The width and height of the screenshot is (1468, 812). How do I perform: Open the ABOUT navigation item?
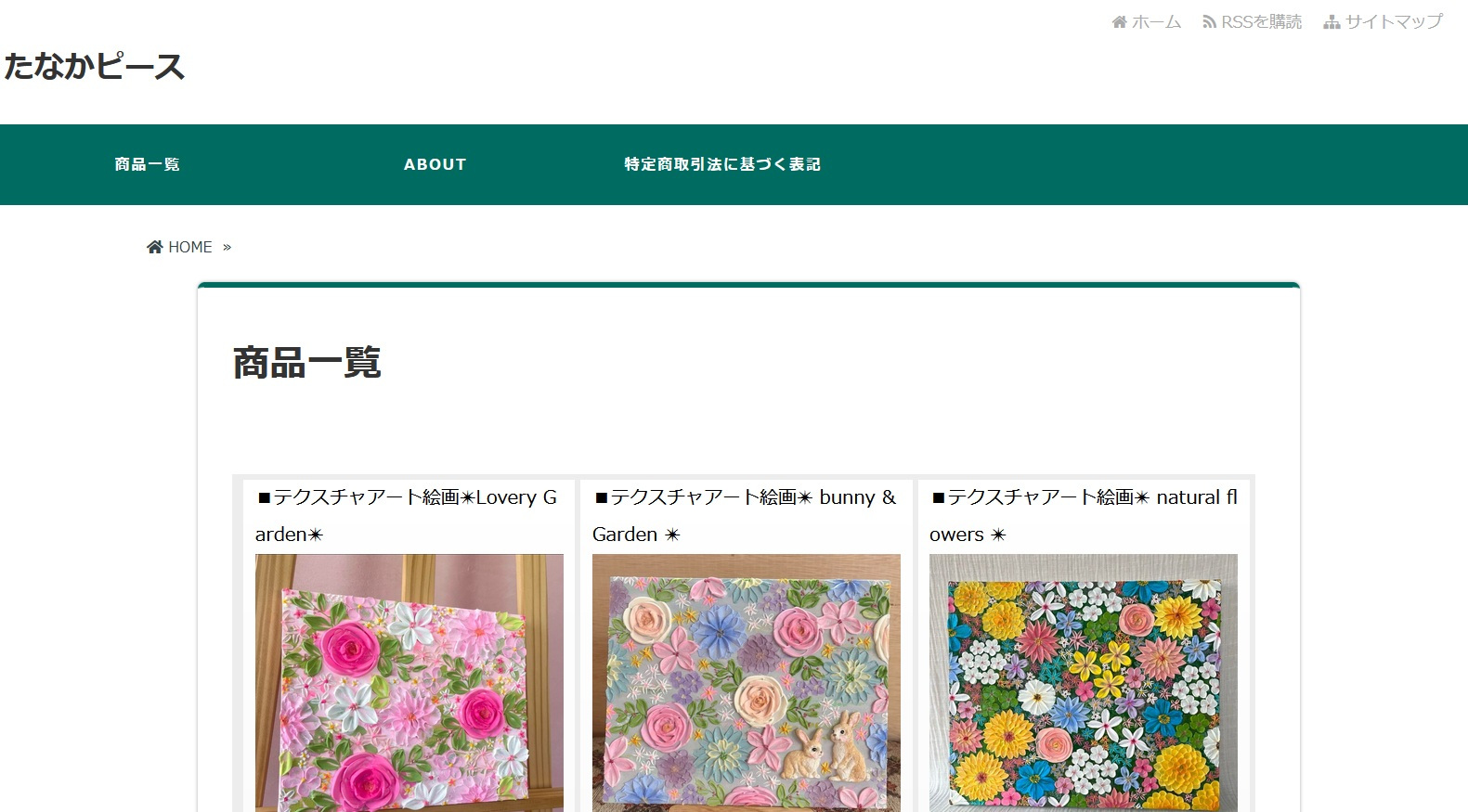[x=435, y=164]
